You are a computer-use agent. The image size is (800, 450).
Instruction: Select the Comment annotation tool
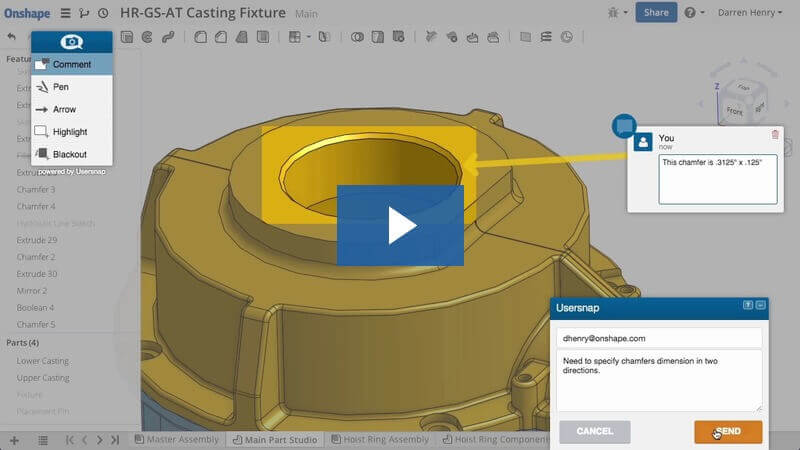[x=72, y=64]
